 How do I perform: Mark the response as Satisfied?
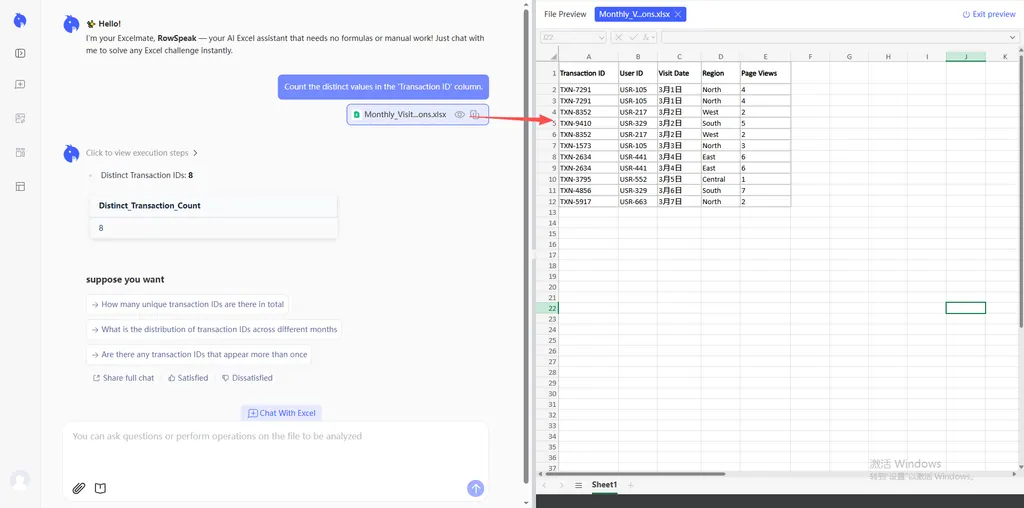tap(188, 378)
